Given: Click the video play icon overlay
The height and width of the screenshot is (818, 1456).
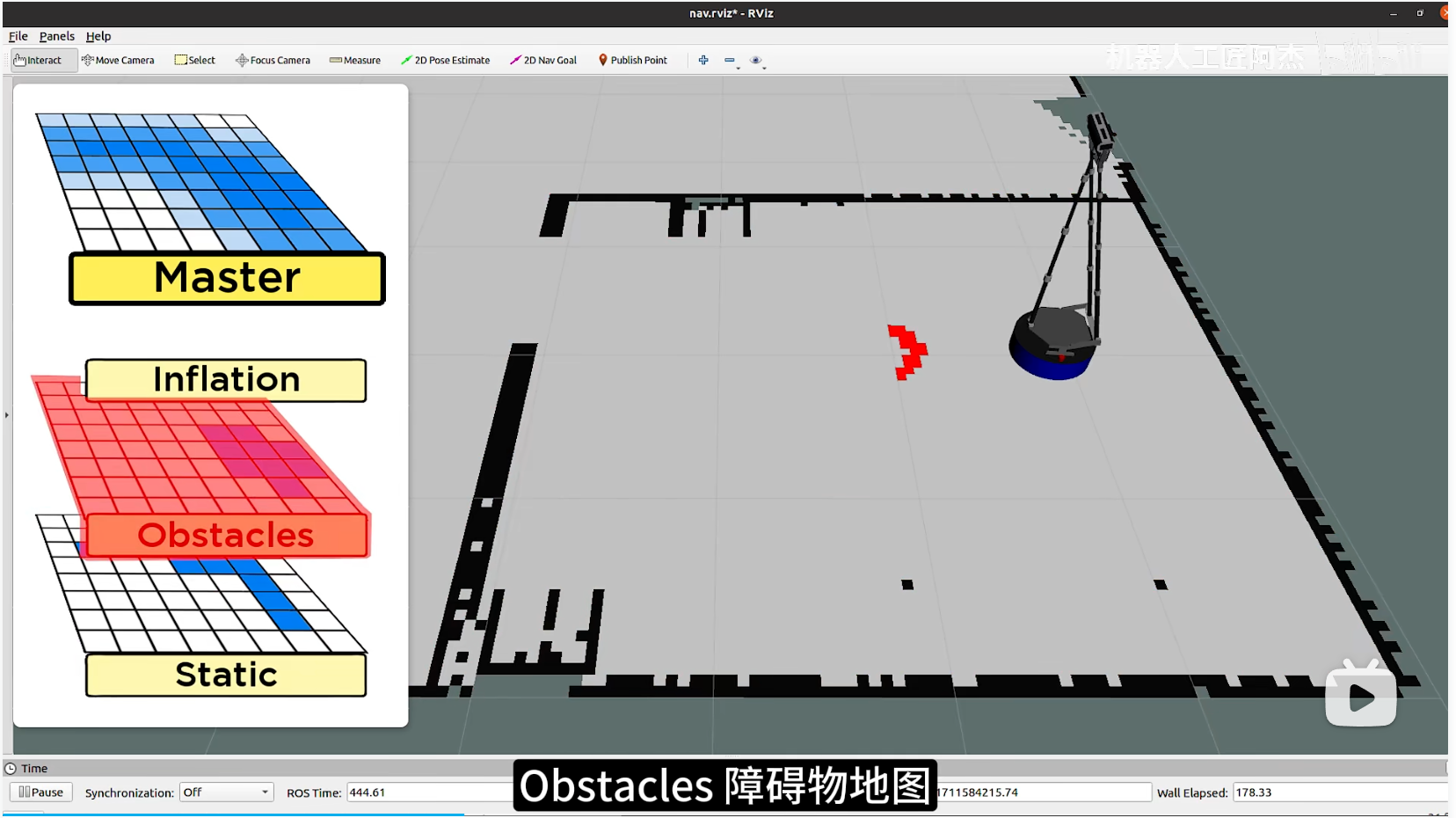Looking at the screenshot, I should click(x=1361, y=695).
